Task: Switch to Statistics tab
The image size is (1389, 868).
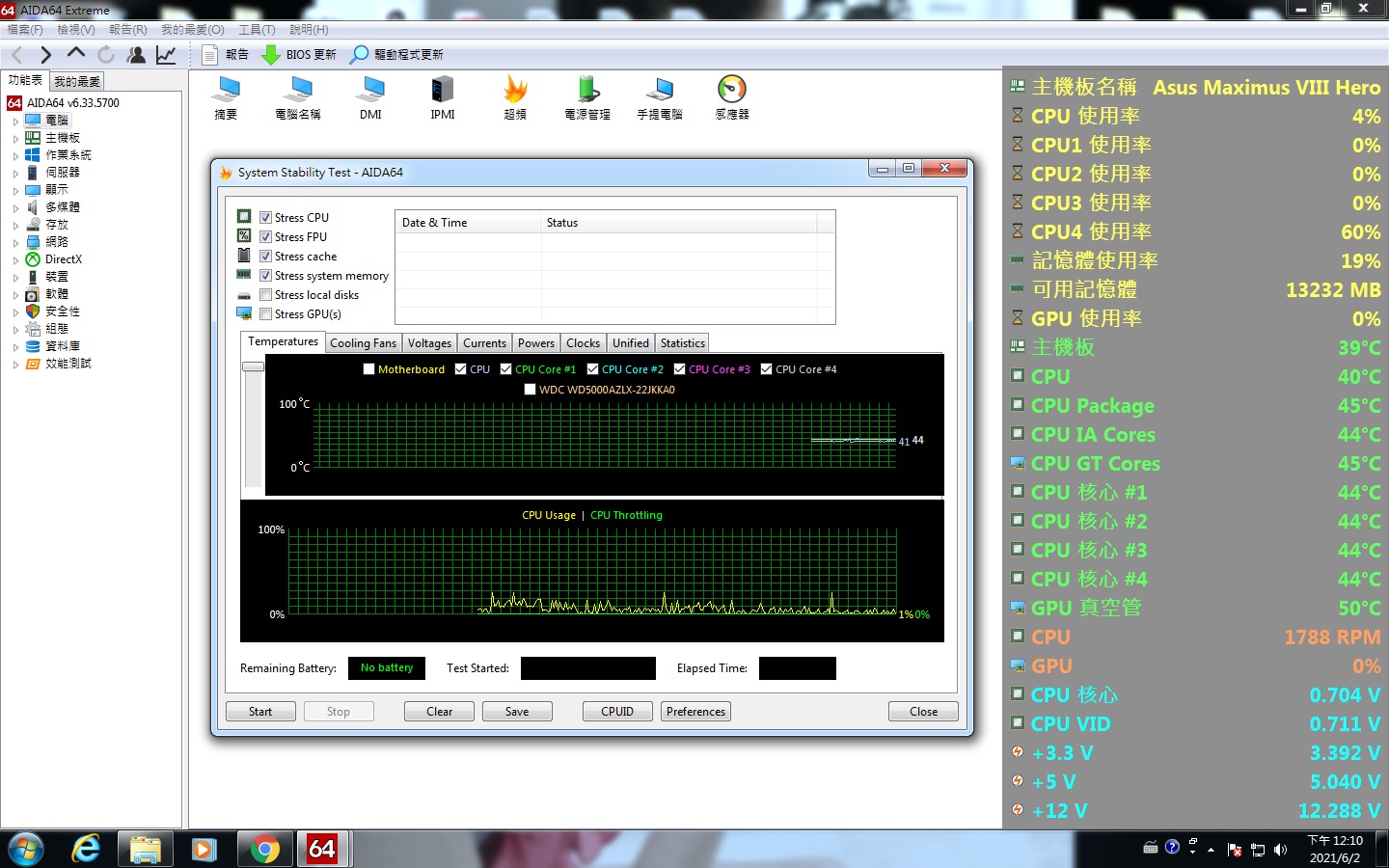Action: click(683, 343)
